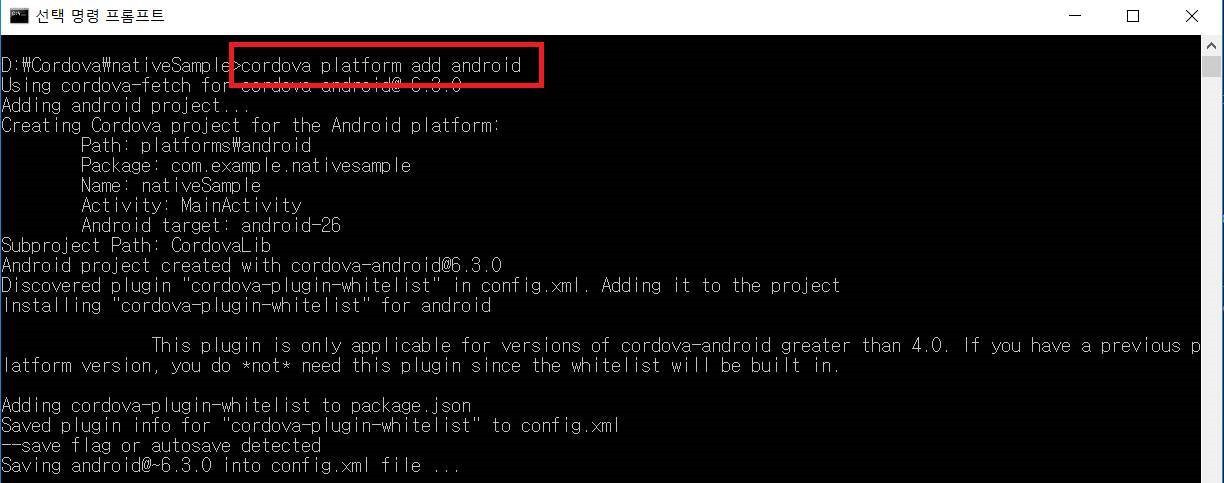This screenshot has width=1224, height=483.
Task: Click the 'Package: com.example.nativesample' line
Action: (x=246, y=165)
